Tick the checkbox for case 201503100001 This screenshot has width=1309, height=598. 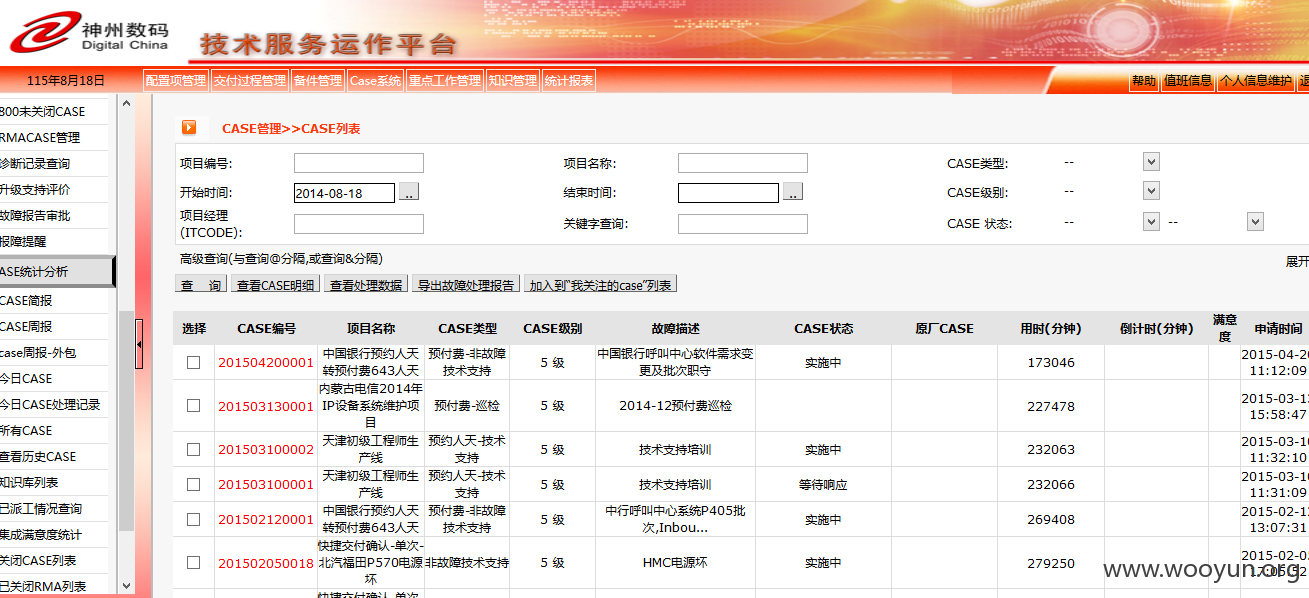[x=194, y=485]
